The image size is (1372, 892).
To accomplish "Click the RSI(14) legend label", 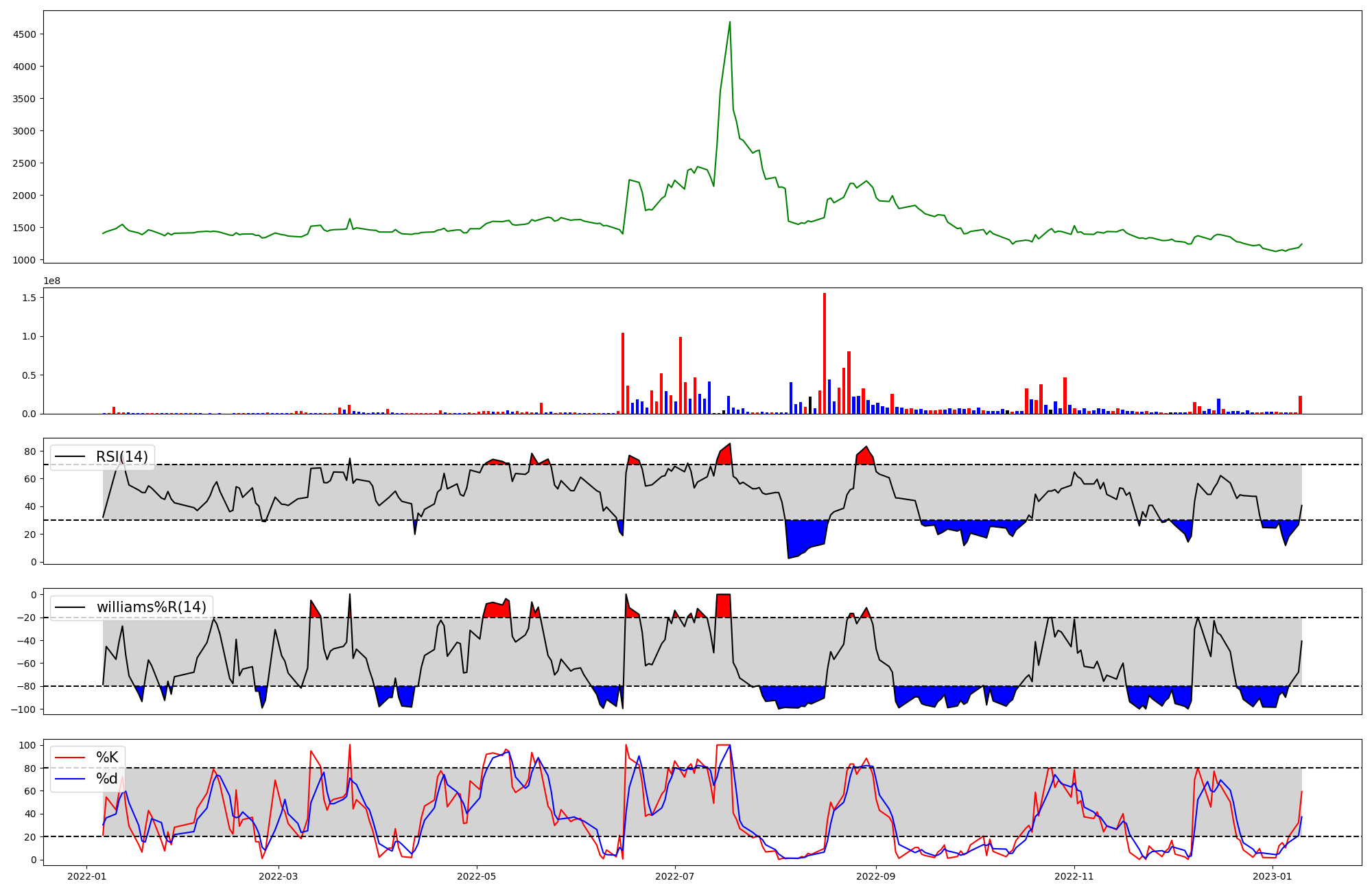I will pos(121,457).
